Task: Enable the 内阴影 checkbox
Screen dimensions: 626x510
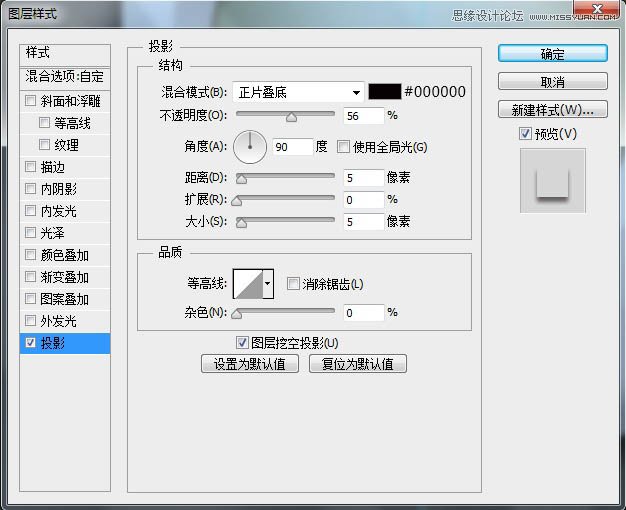Action: pyautogui.click(x=30, y=188)
